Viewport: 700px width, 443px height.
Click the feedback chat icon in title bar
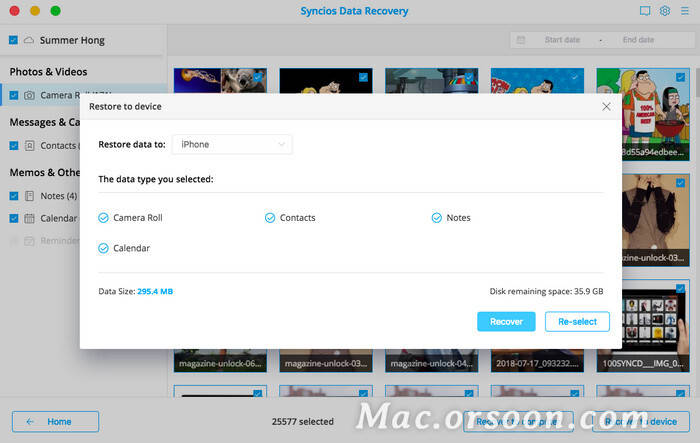point(645,11)
